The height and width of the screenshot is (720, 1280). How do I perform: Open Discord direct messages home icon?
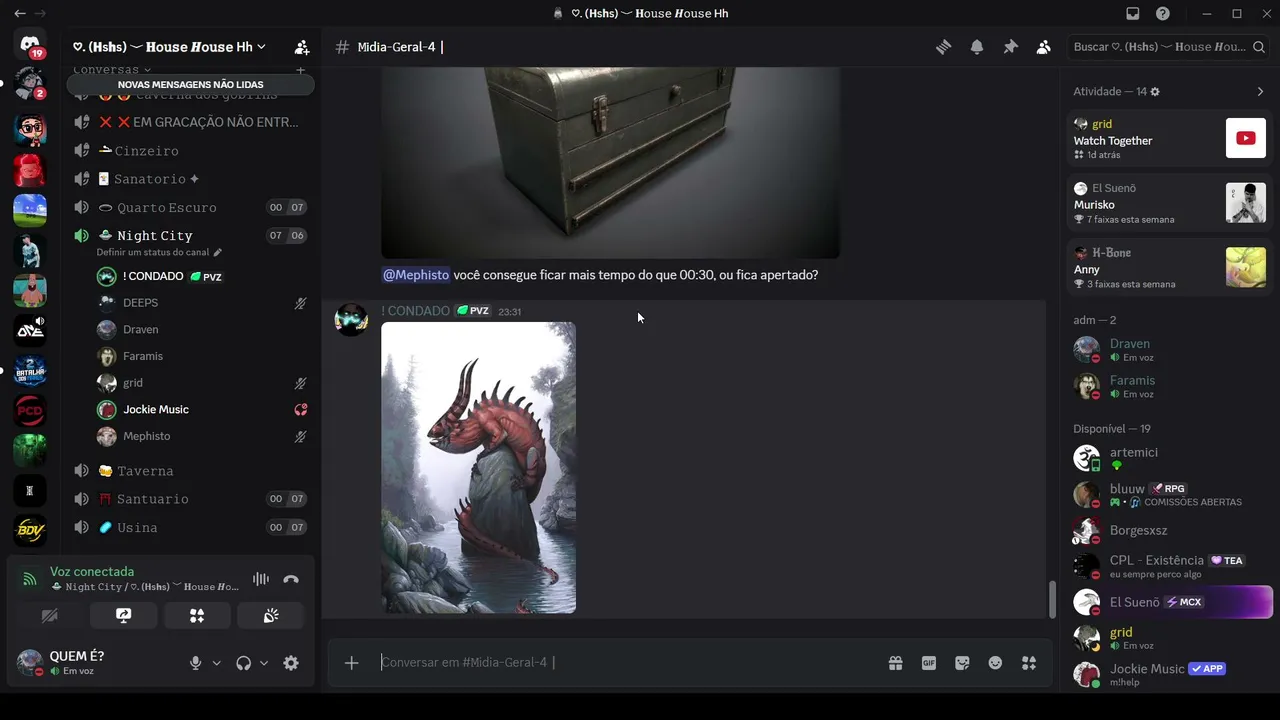click(30, 46)
